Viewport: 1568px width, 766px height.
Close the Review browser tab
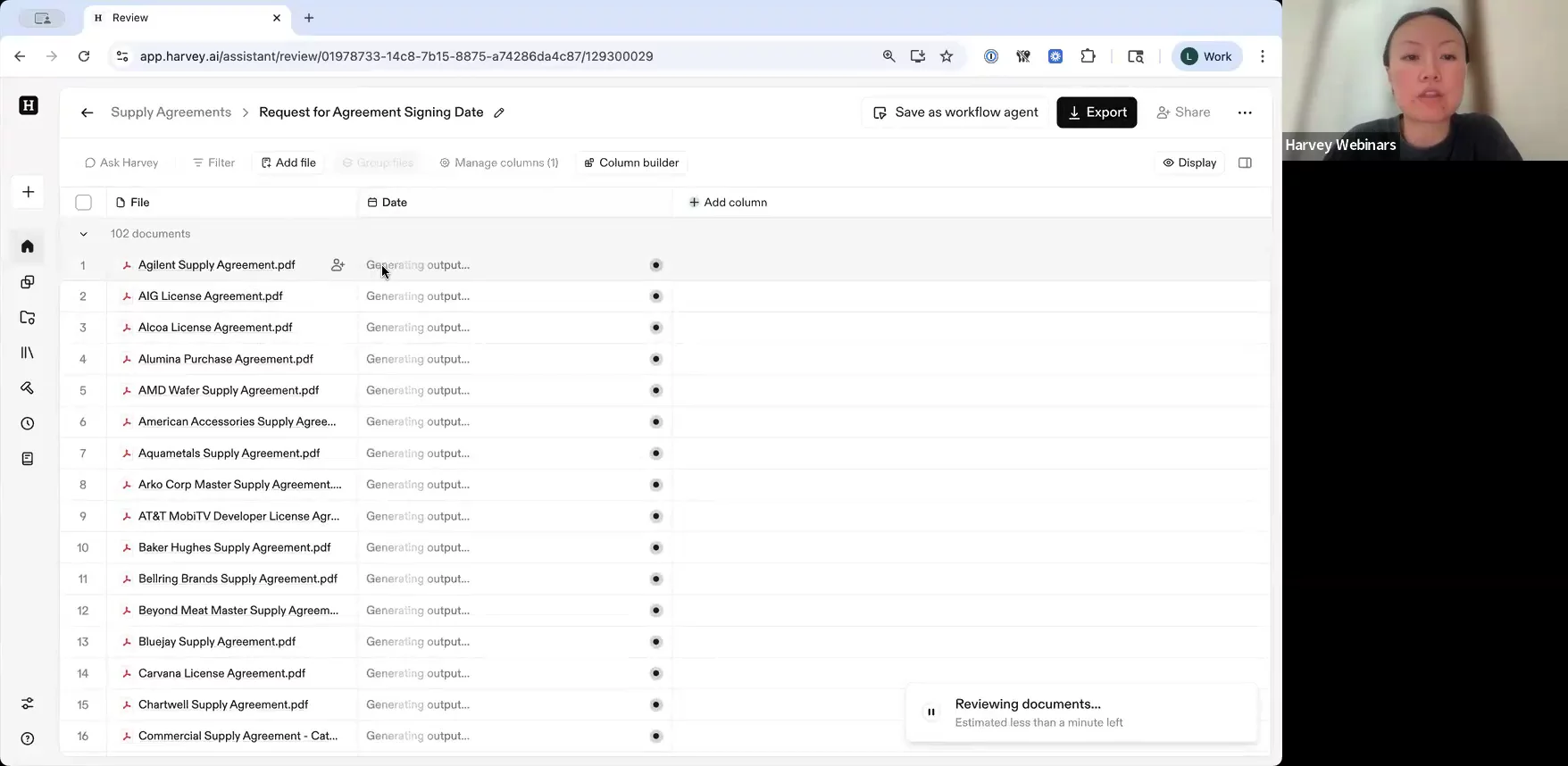tap(277, 18)
